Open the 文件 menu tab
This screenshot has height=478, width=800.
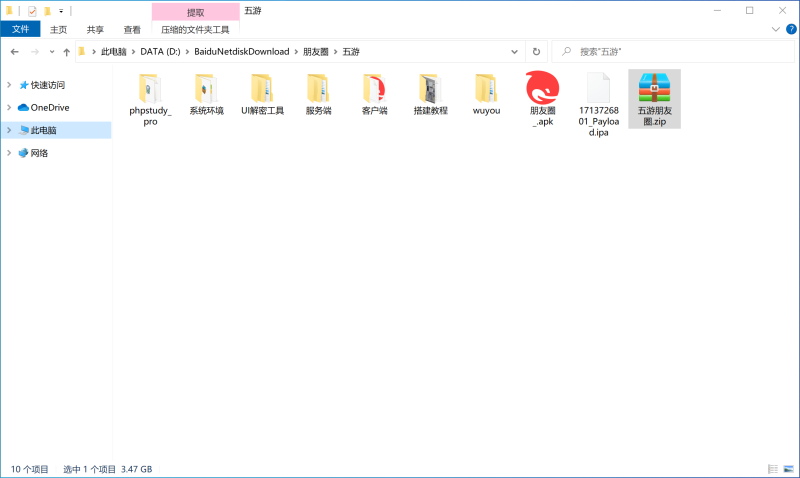(20, 30)
